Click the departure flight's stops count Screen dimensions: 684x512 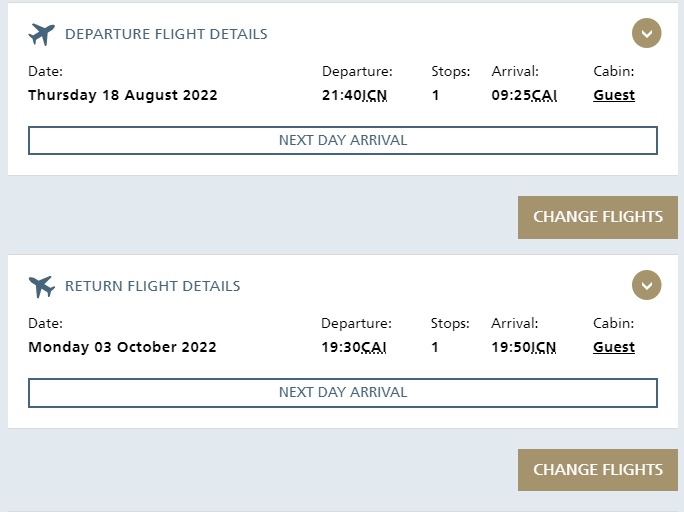[x=435, y=95]
